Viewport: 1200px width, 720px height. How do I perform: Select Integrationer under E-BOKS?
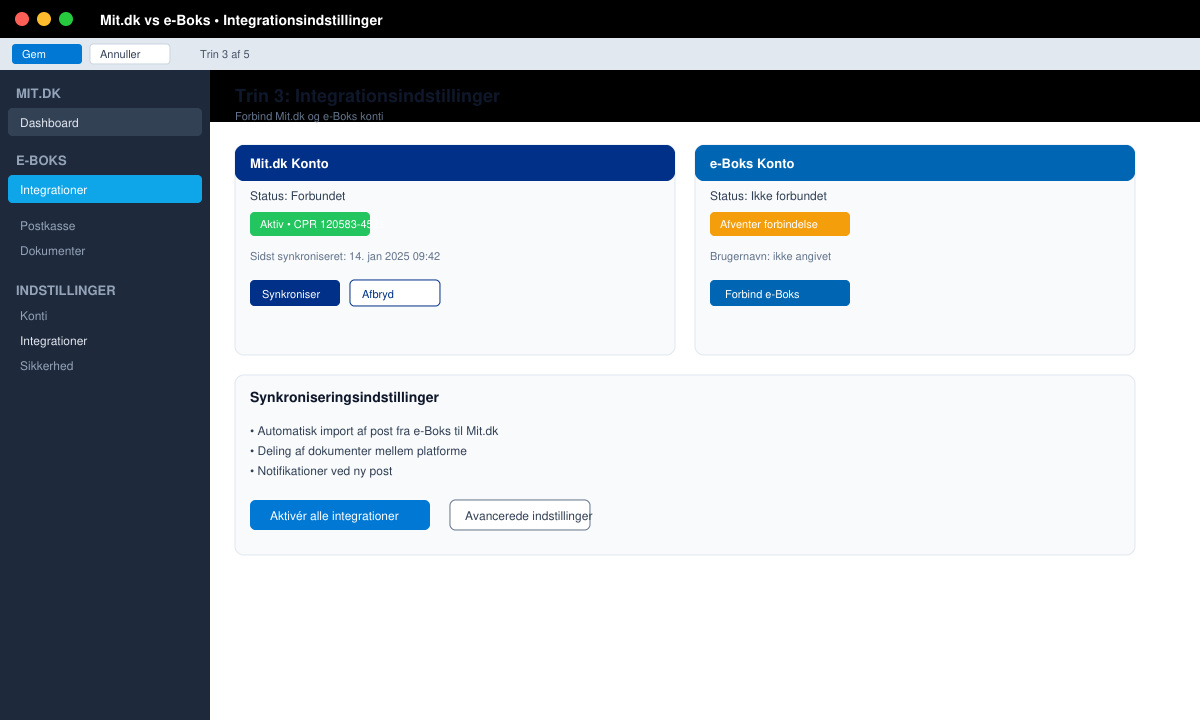click(x=105, y=189)
